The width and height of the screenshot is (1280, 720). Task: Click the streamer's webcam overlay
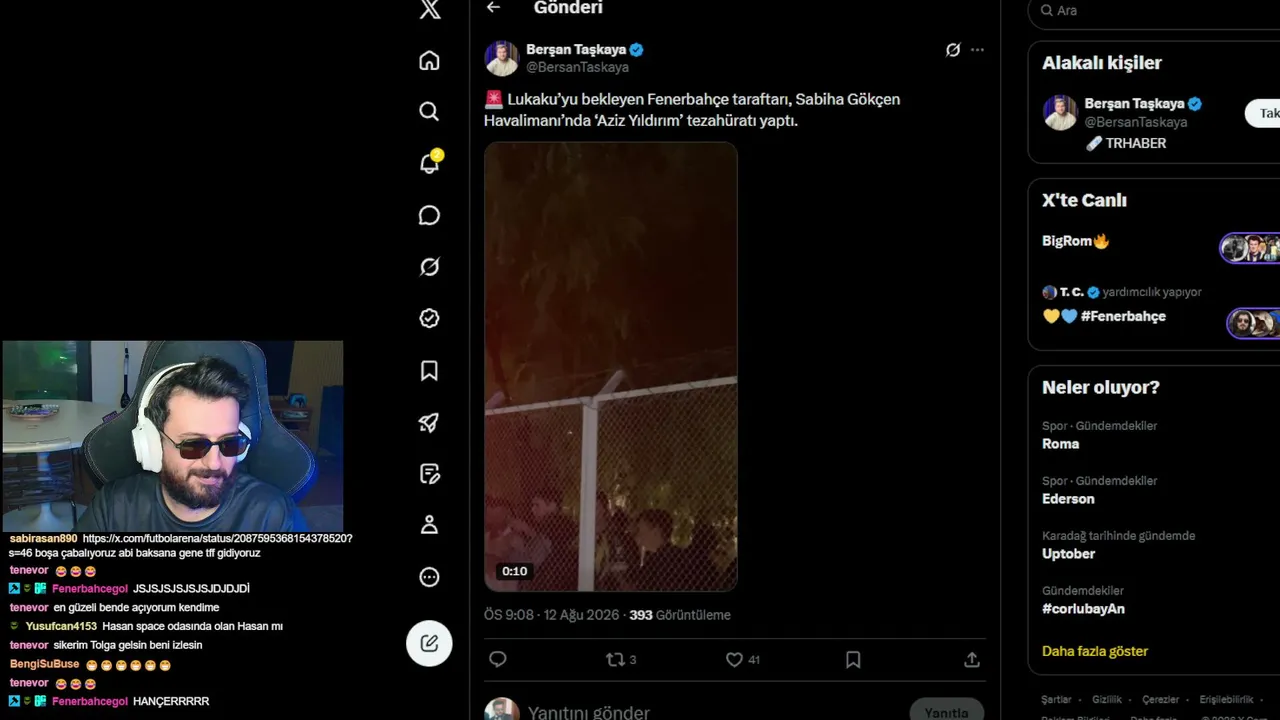172,436
